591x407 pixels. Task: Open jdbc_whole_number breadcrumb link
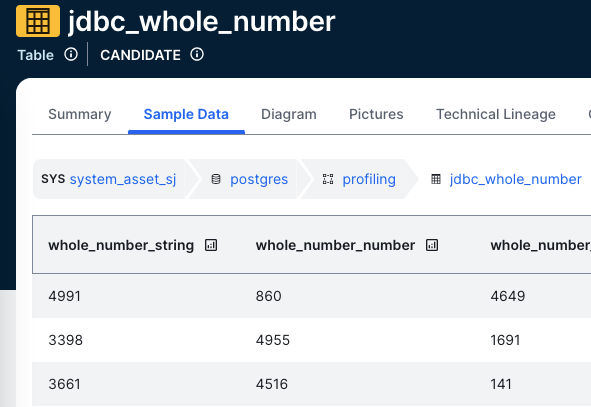click(x=516, y=179)
